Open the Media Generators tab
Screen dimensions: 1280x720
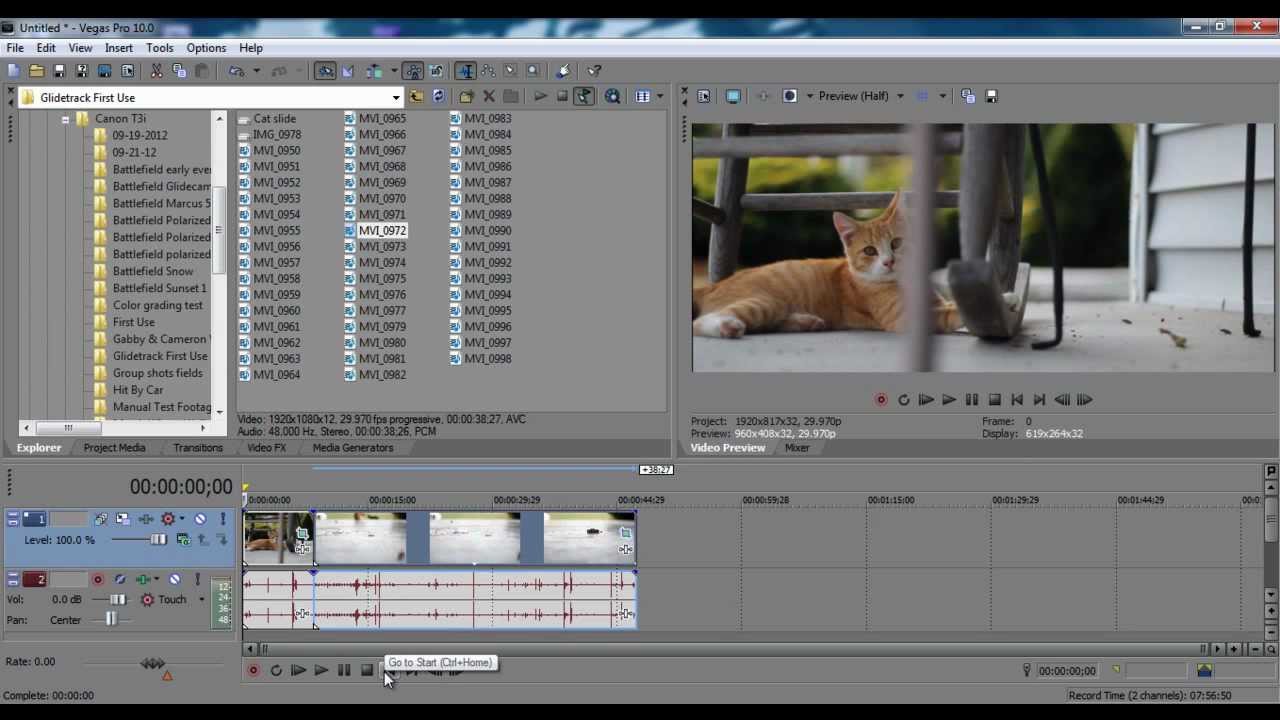(353, 448)
